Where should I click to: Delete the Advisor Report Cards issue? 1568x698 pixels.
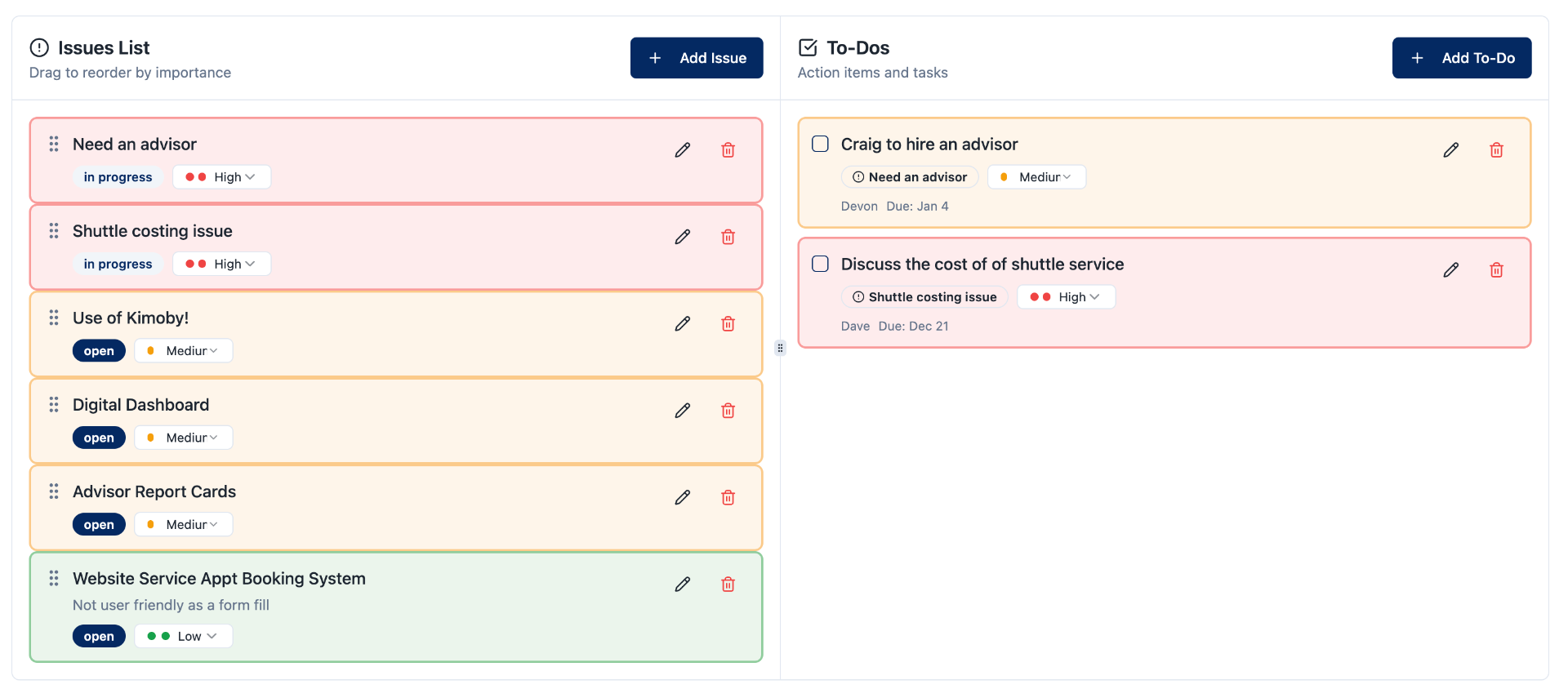[x=728, y=498]
